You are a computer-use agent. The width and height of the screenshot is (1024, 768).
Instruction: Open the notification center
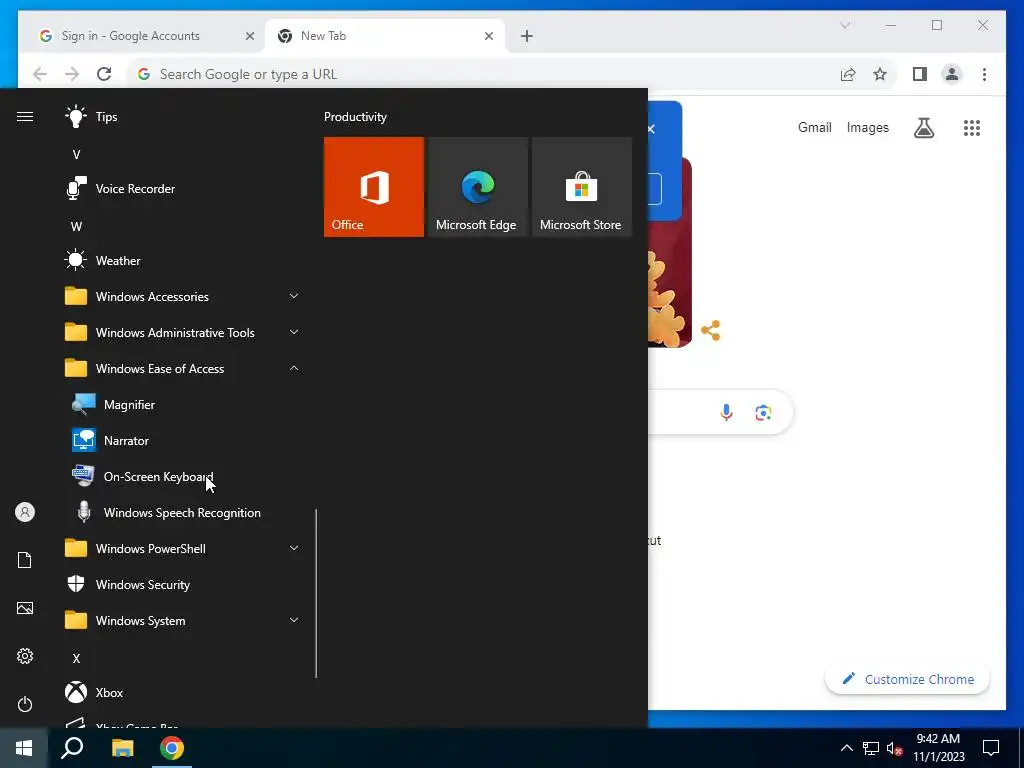[991, 748]
